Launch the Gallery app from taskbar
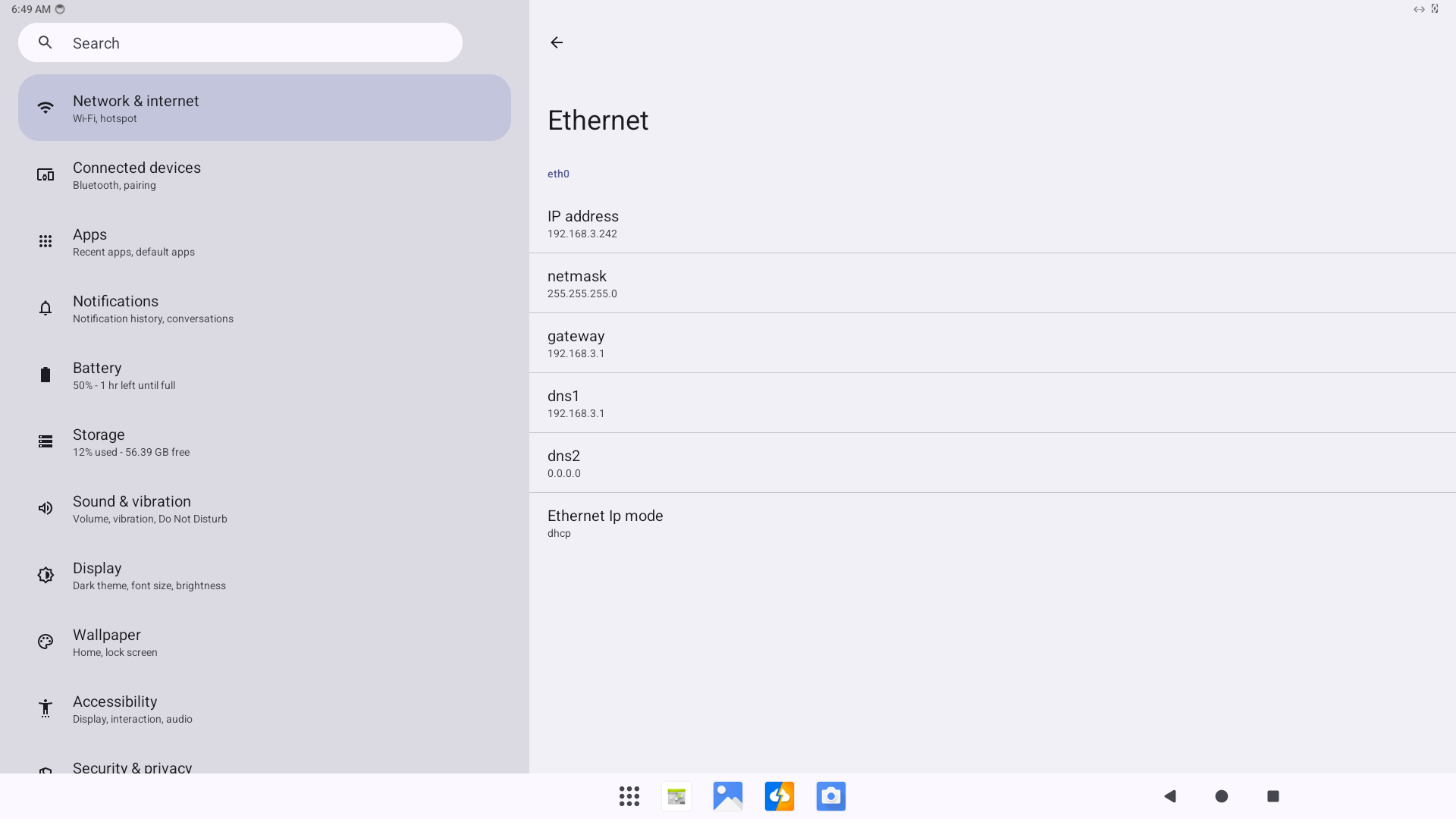Viewport: 1456px width, 819px height. [727, 796]
